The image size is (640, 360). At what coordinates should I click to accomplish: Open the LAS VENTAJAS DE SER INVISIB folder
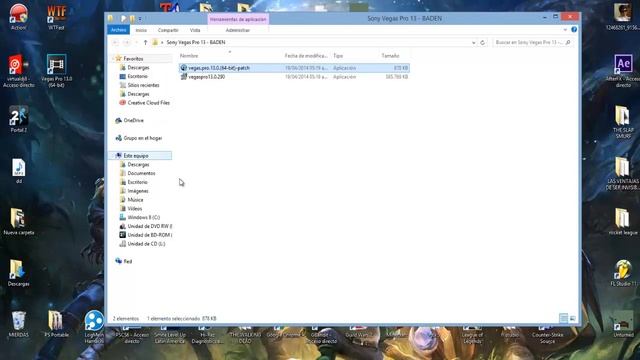(622, 174)
